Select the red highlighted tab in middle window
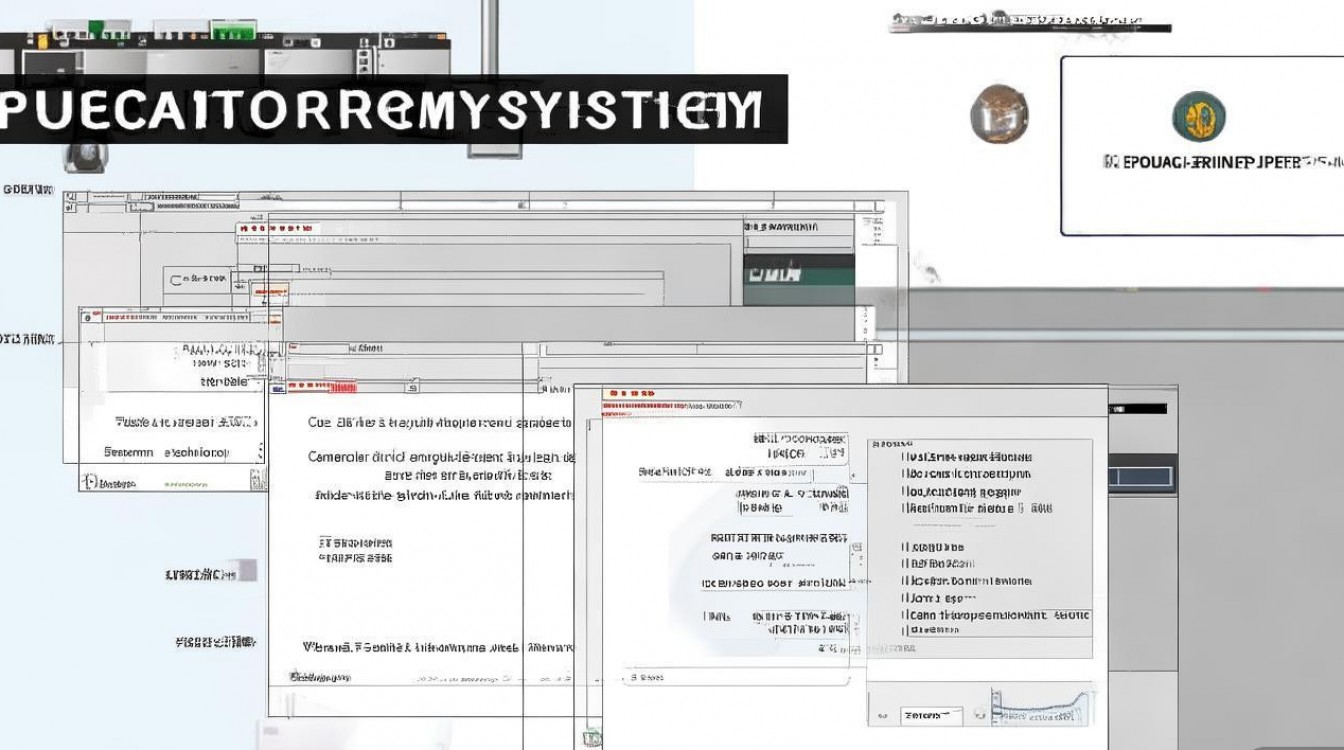This screenshot has height=750, width=1344. tap(324, 385)
